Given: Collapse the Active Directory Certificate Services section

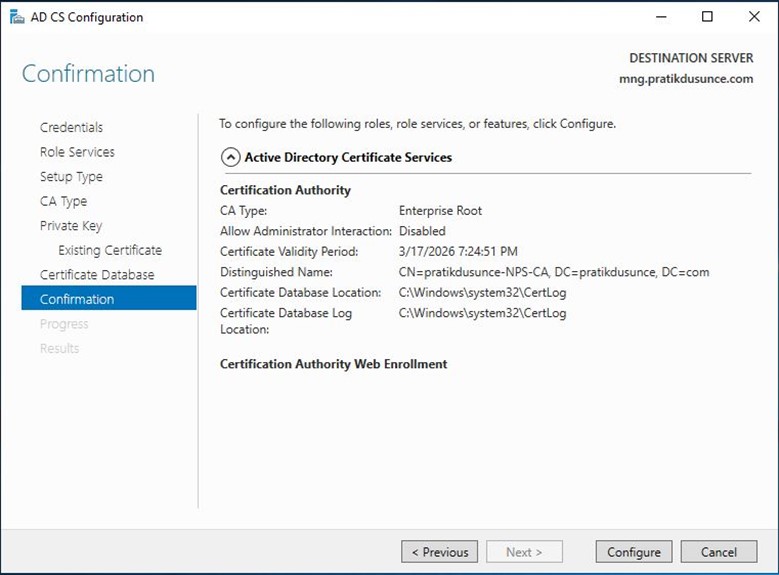Looking at the screenshot, I should pyautogui.click(x=231, y=158).
